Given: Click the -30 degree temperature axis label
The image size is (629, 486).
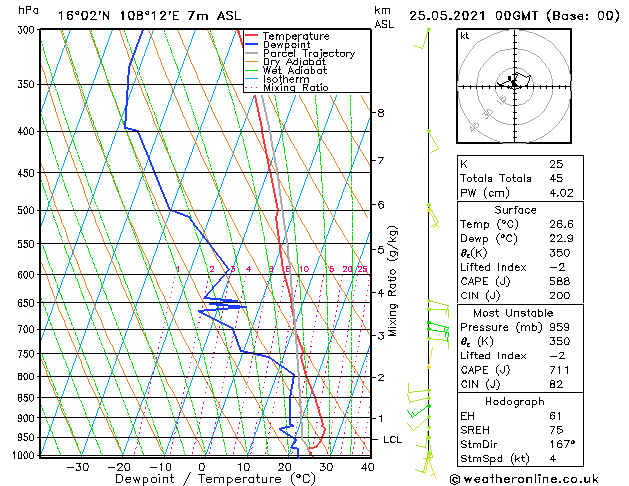Looking at the screenshot, I should point(77,467).
